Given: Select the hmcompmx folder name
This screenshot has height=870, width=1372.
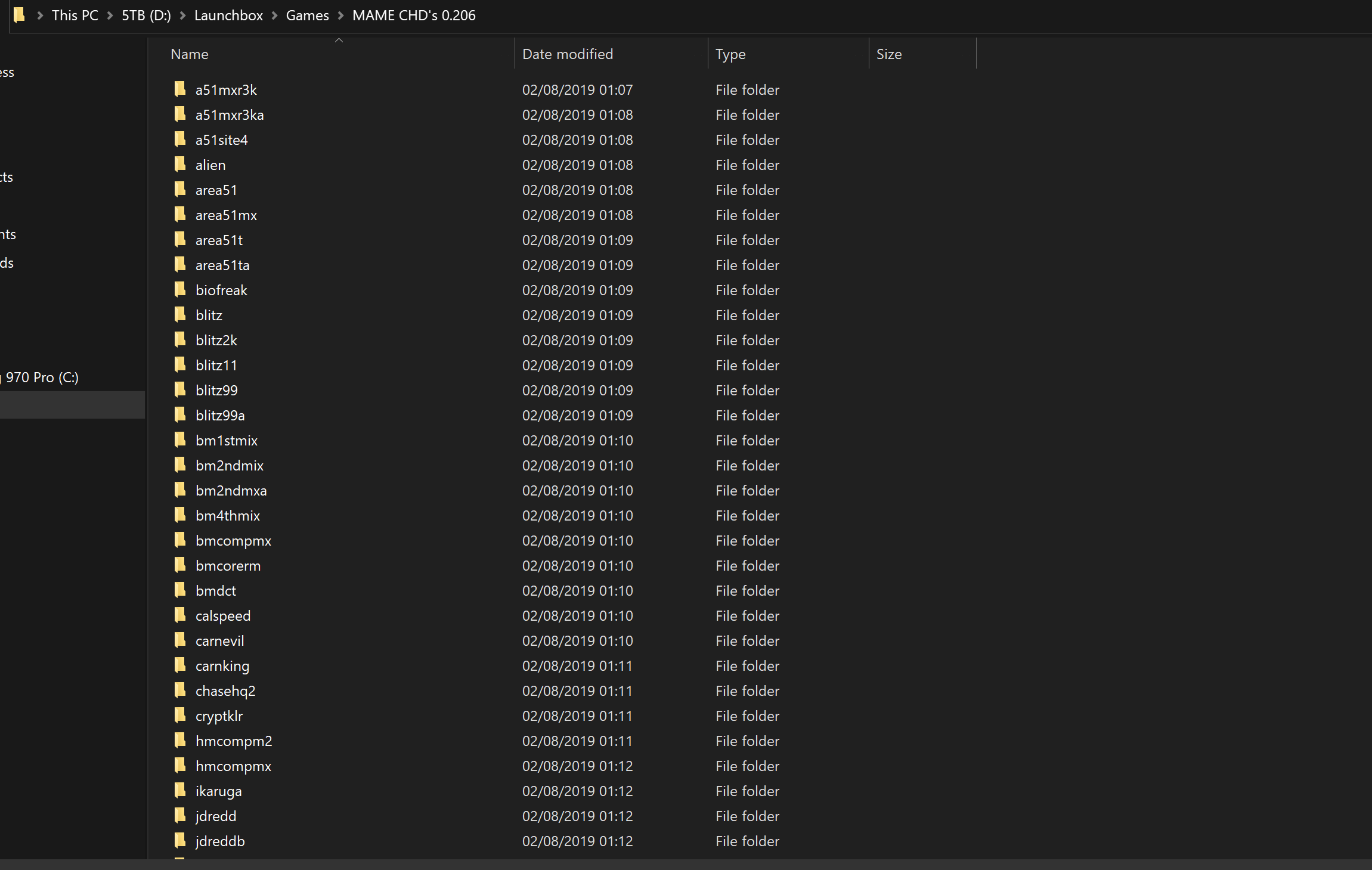Looking at the screenshot, I should [x=233, y=766].
